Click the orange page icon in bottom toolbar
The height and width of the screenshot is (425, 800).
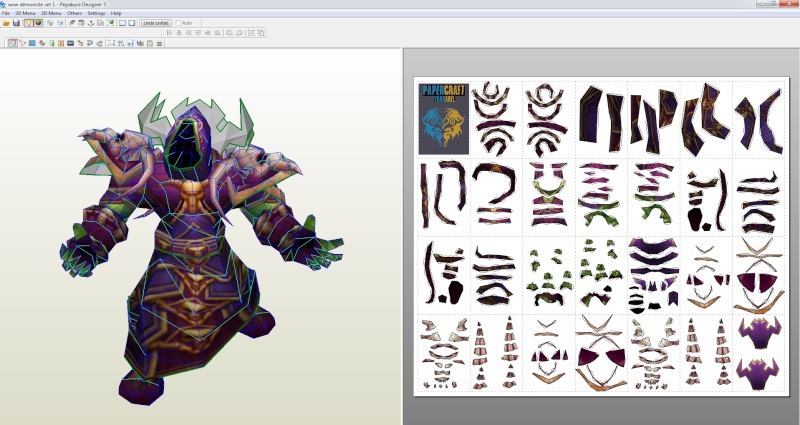pyautogui.click(x=61, y=43)
